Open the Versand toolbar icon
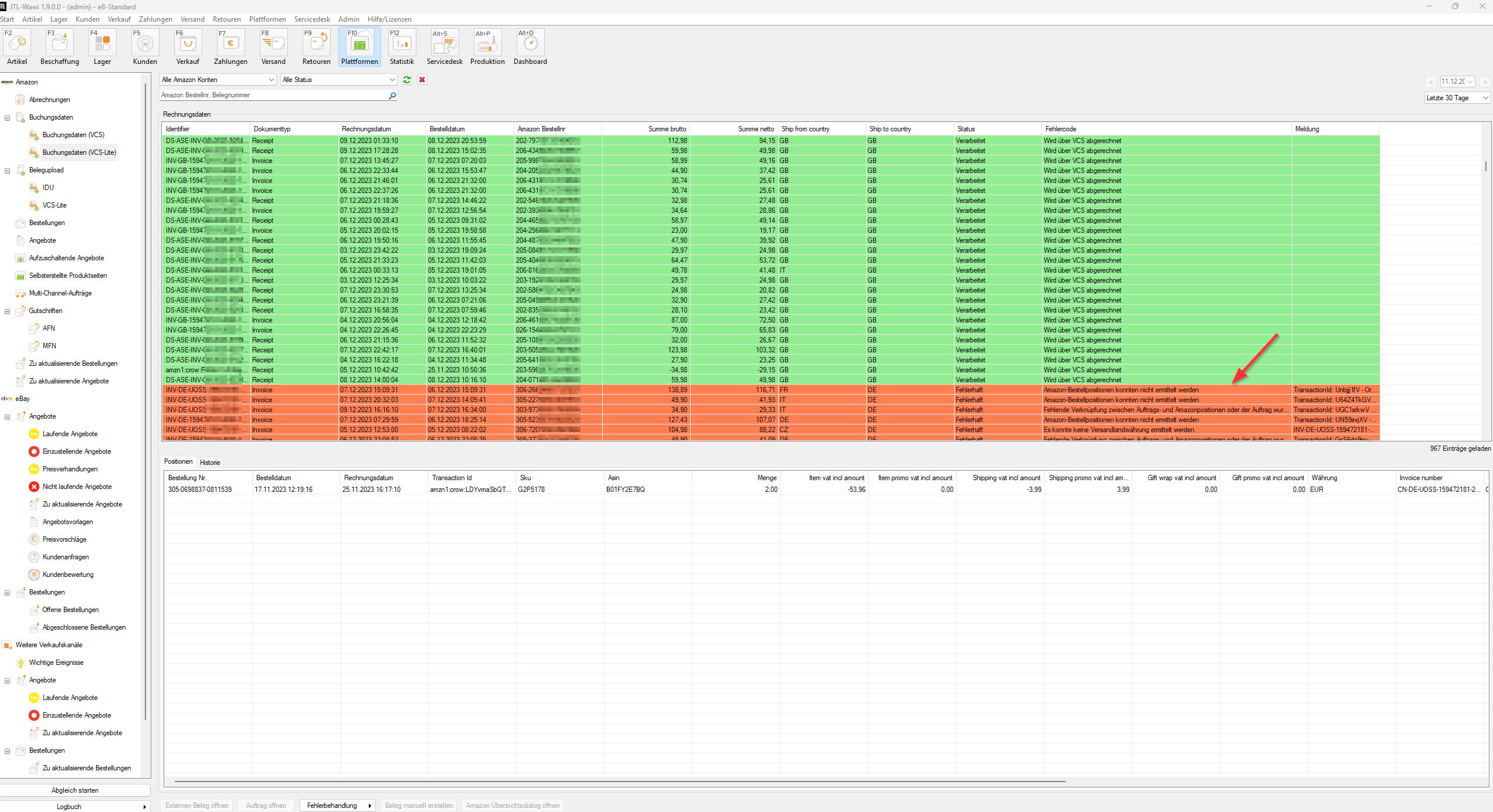1493x812 pixels. click(273, 47)
